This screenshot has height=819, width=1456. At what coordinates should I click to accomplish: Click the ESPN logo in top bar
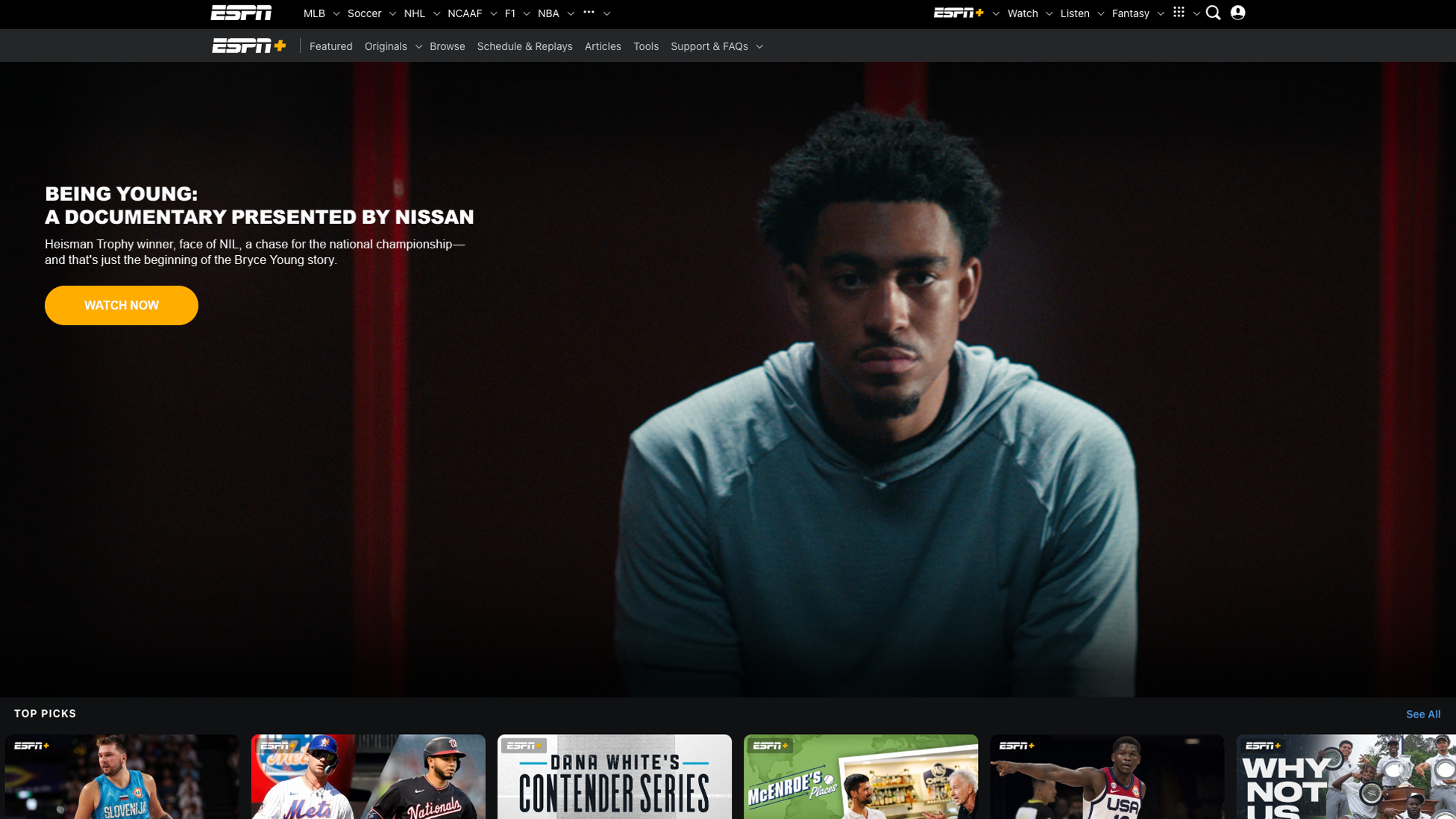click(241, 13)
